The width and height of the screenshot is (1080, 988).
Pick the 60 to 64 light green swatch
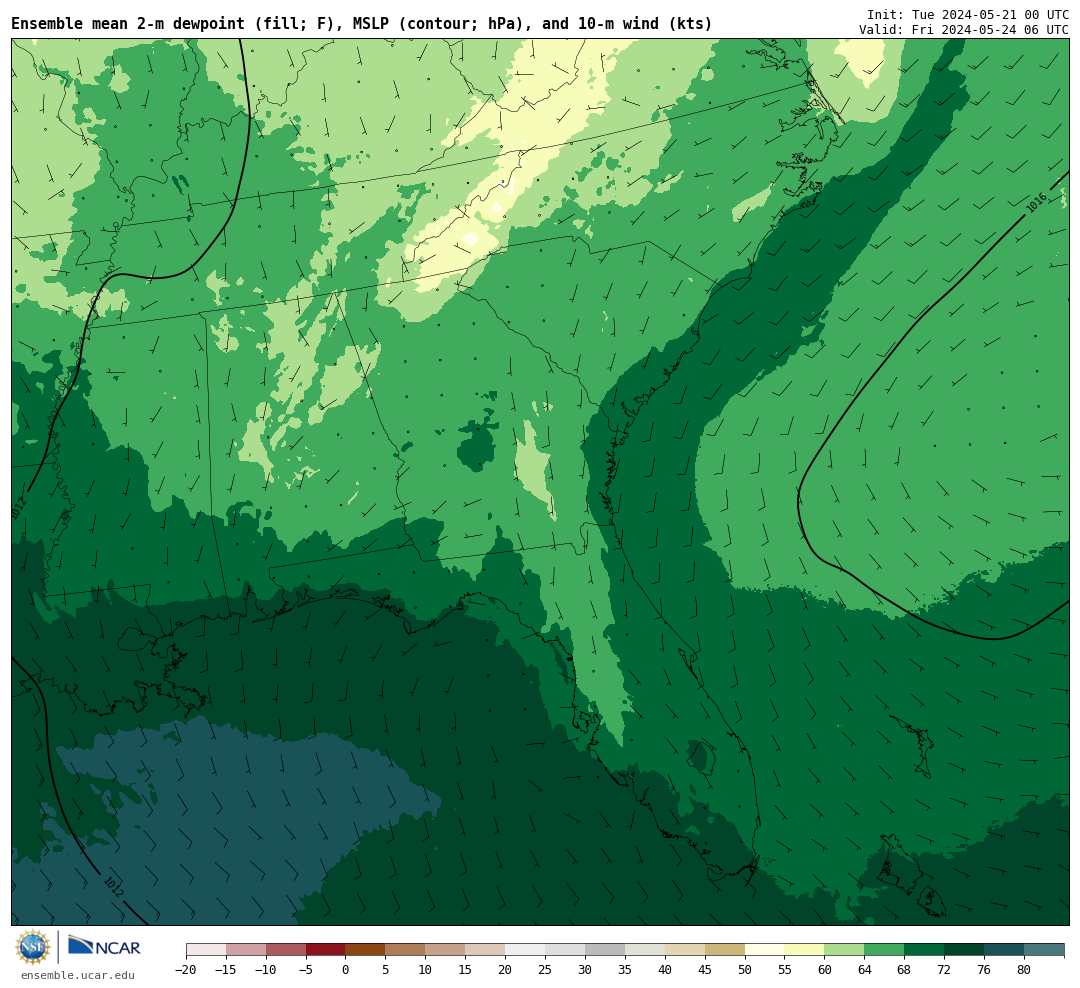(845, 950)
